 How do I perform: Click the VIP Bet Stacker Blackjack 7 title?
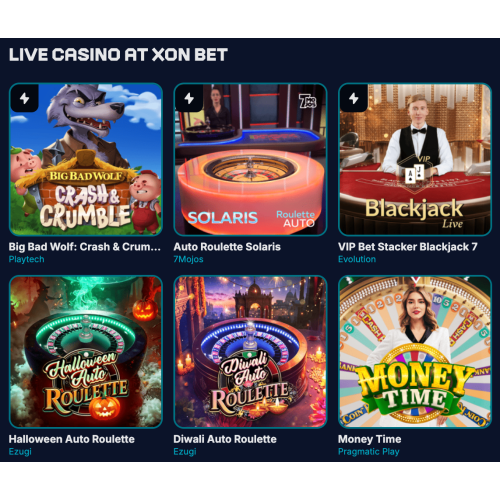click(x=408, y=247)
